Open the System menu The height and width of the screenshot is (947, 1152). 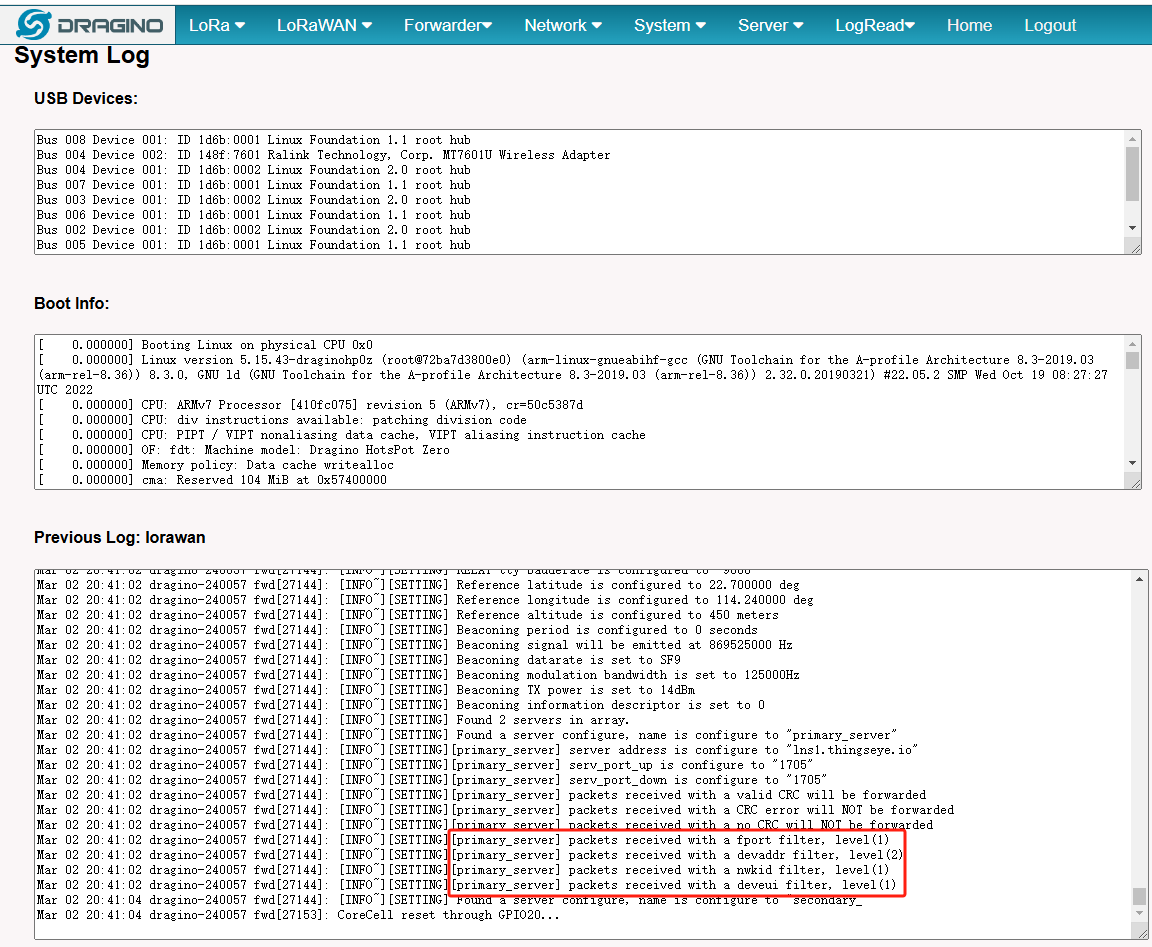tap(669, 25)
